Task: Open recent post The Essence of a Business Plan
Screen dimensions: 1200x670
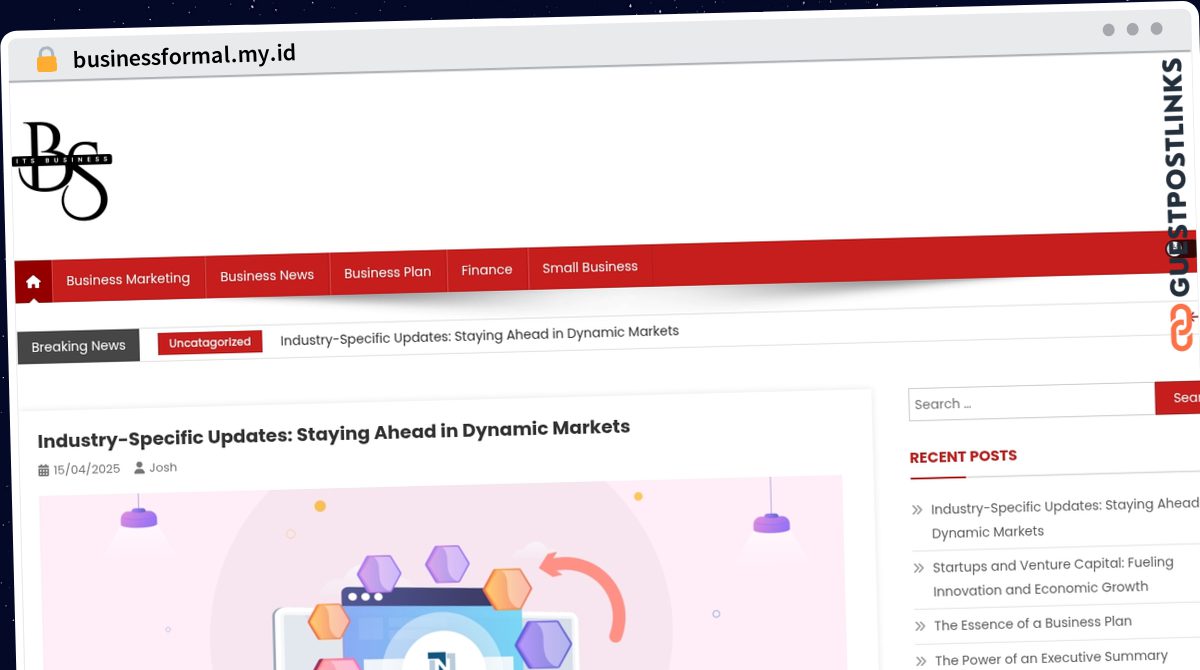Action: point(1033,623)
